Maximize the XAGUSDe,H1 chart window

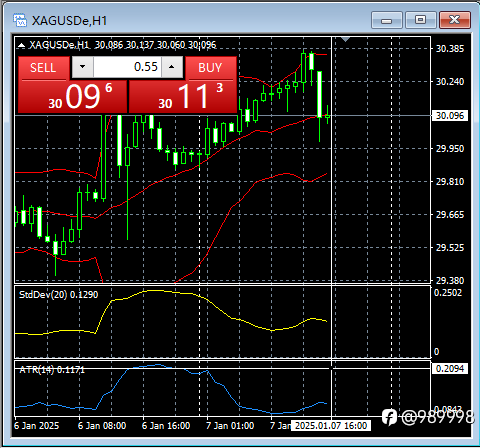click(x=421, y=20)
